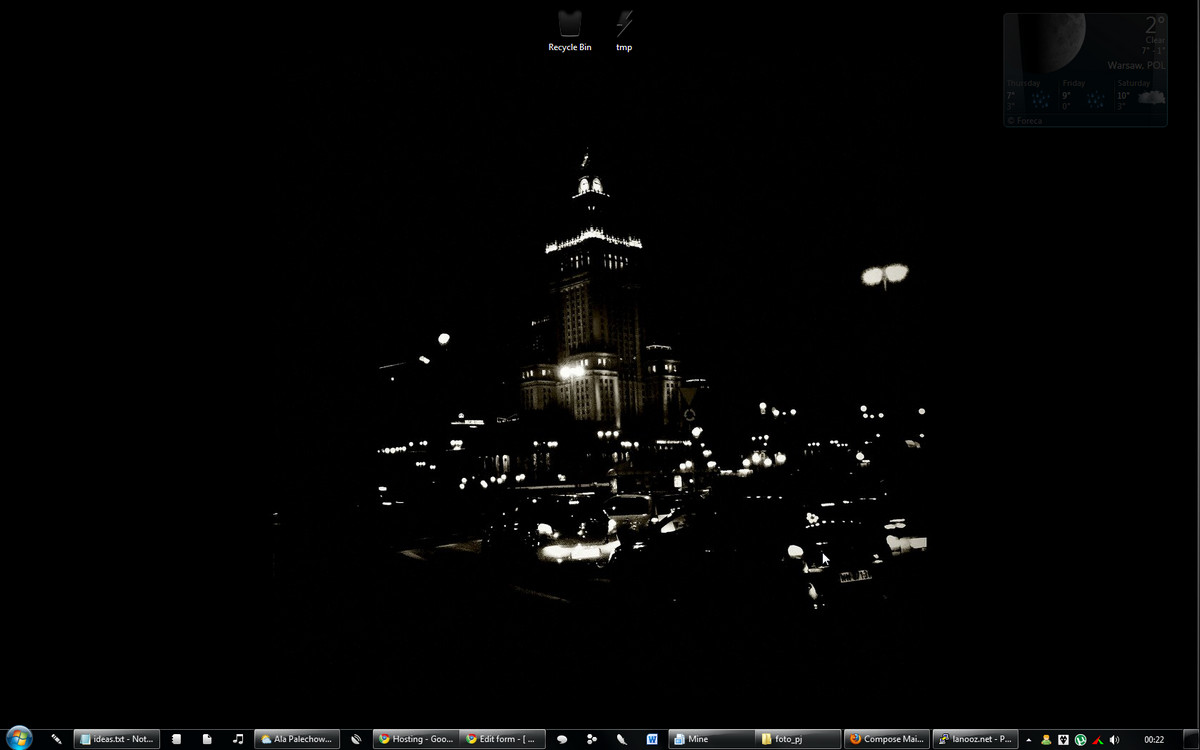1200x750 pixels.
Task: Switch to the foto_pj folder window
Action: [796, 739]
